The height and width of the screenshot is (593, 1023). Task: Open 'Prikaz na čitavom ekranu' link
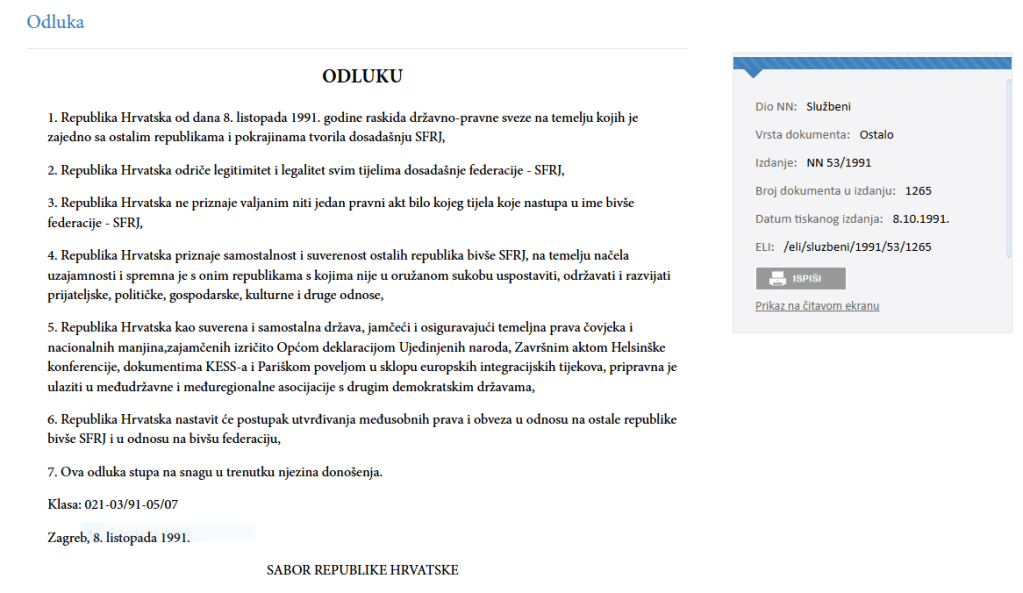[x=817, y=306]
